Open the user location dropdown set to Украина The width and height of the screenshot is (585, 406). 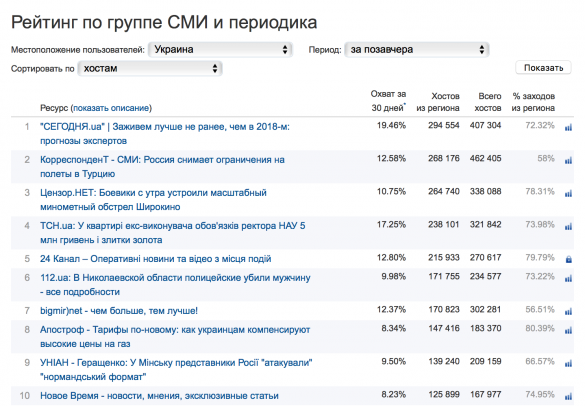click(x=220, y=50)
